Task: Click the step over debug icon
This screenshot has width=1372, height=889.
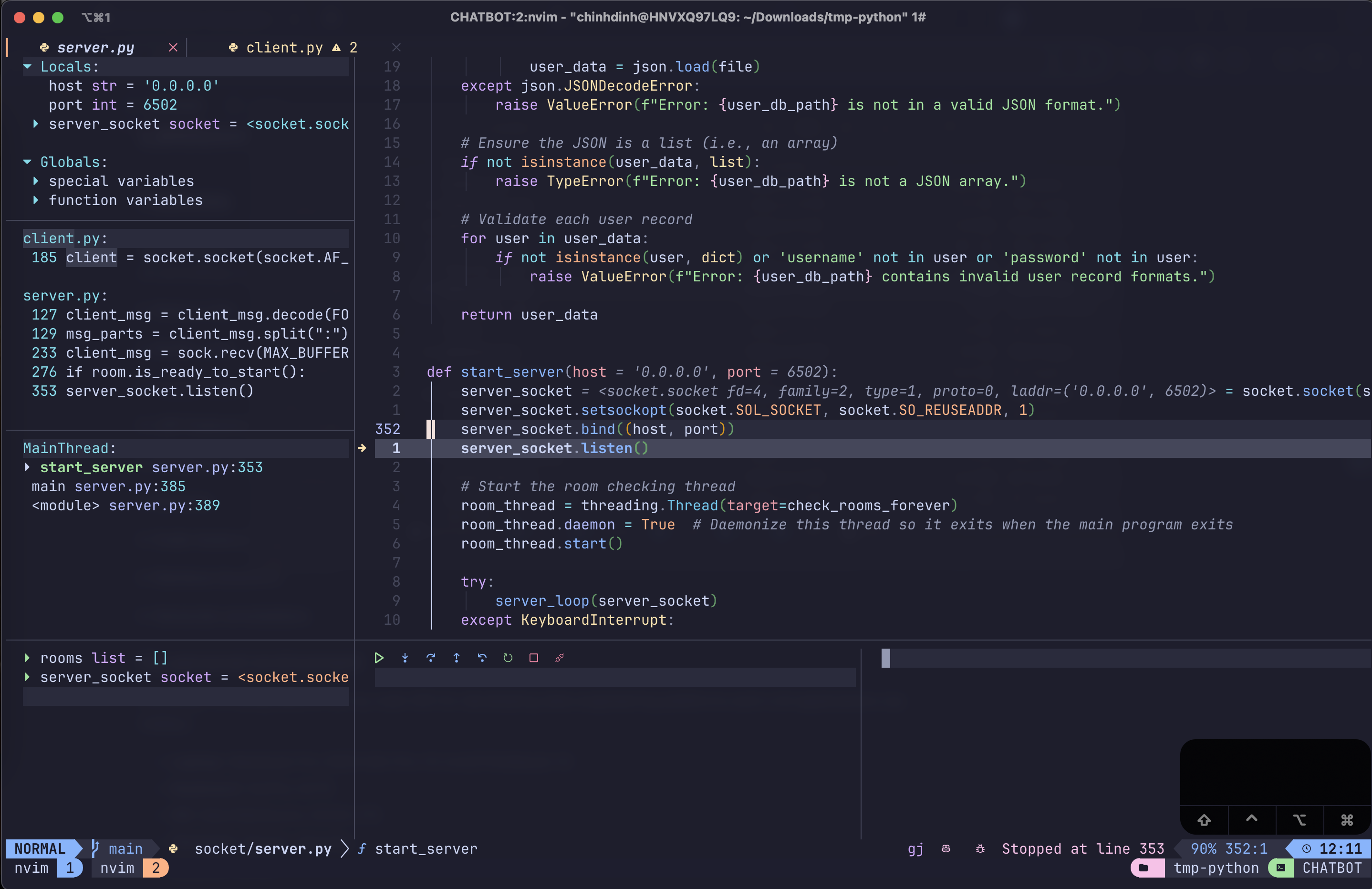Action: [x=431, y=657]
